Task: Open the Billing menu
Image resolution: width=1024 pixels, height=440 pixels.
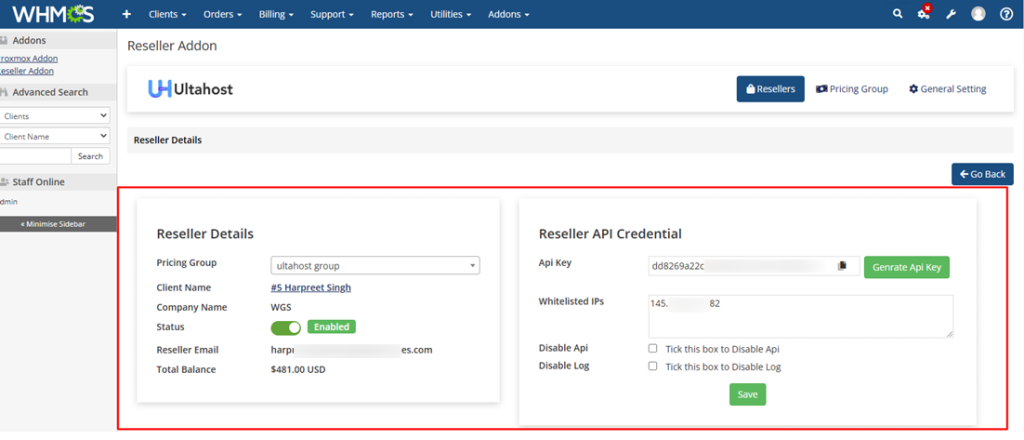Action: 277,14
